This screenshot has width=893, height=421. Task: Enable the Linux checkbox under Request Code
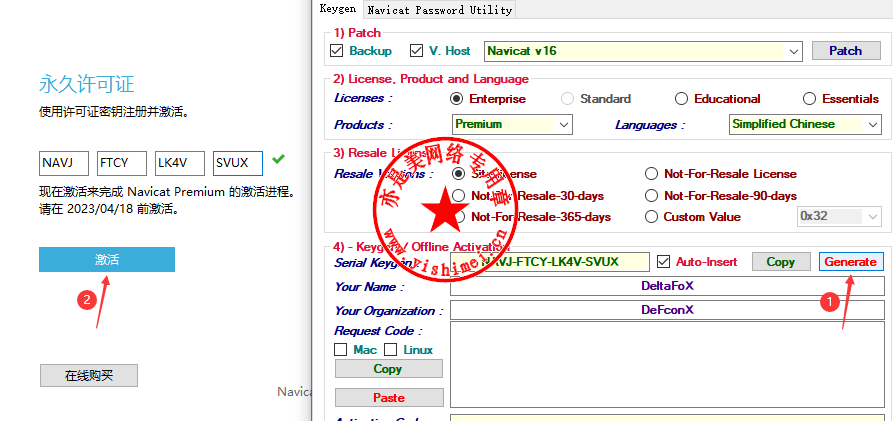tap(391, 350)
